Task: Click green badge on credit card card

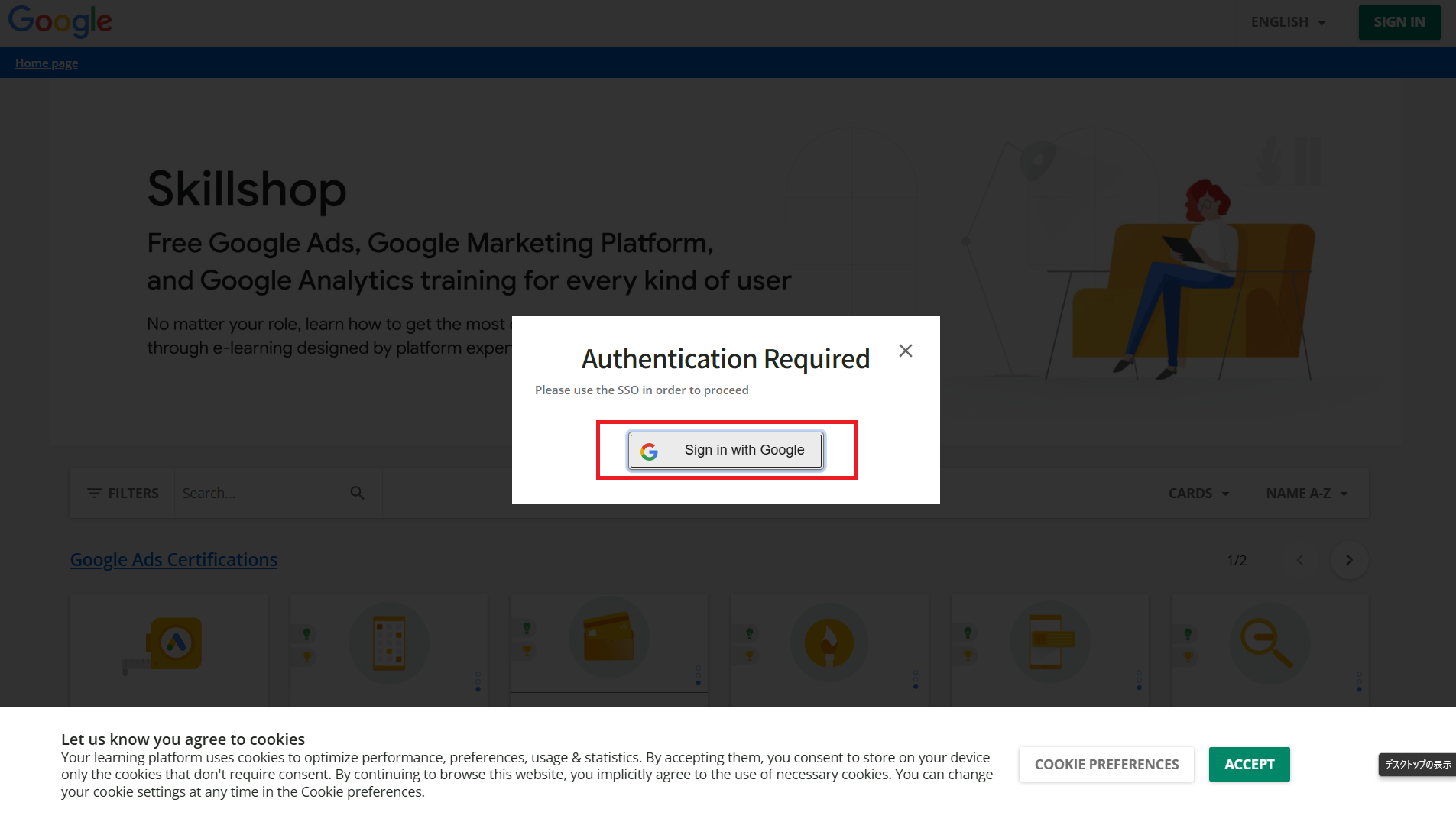Action: tap(527, 627)
